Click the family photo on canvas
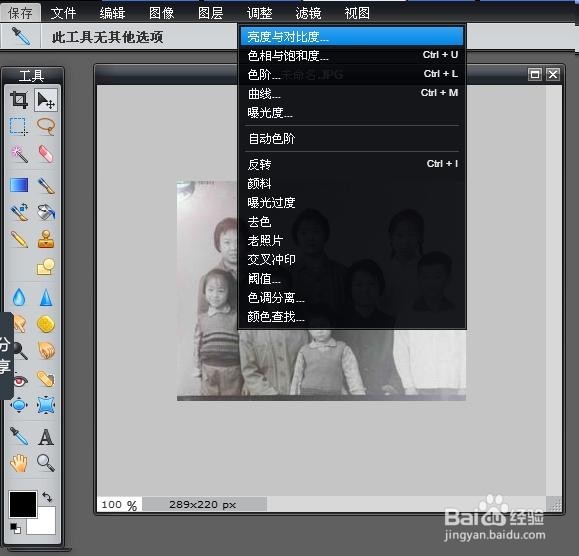The width and height of the screenshot is (579, 556). (x=321, y=291)
